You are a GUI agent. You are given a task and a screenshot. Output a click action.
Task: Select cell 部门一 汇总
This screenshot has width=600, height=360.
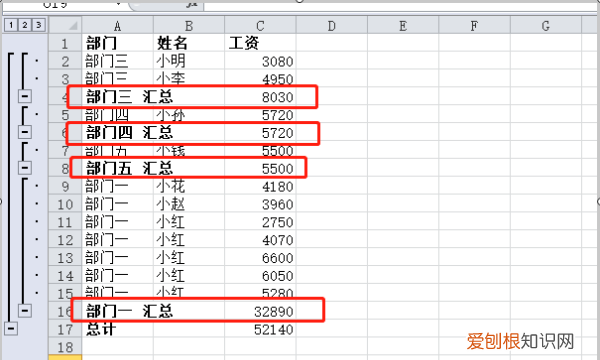coord(117,311)
